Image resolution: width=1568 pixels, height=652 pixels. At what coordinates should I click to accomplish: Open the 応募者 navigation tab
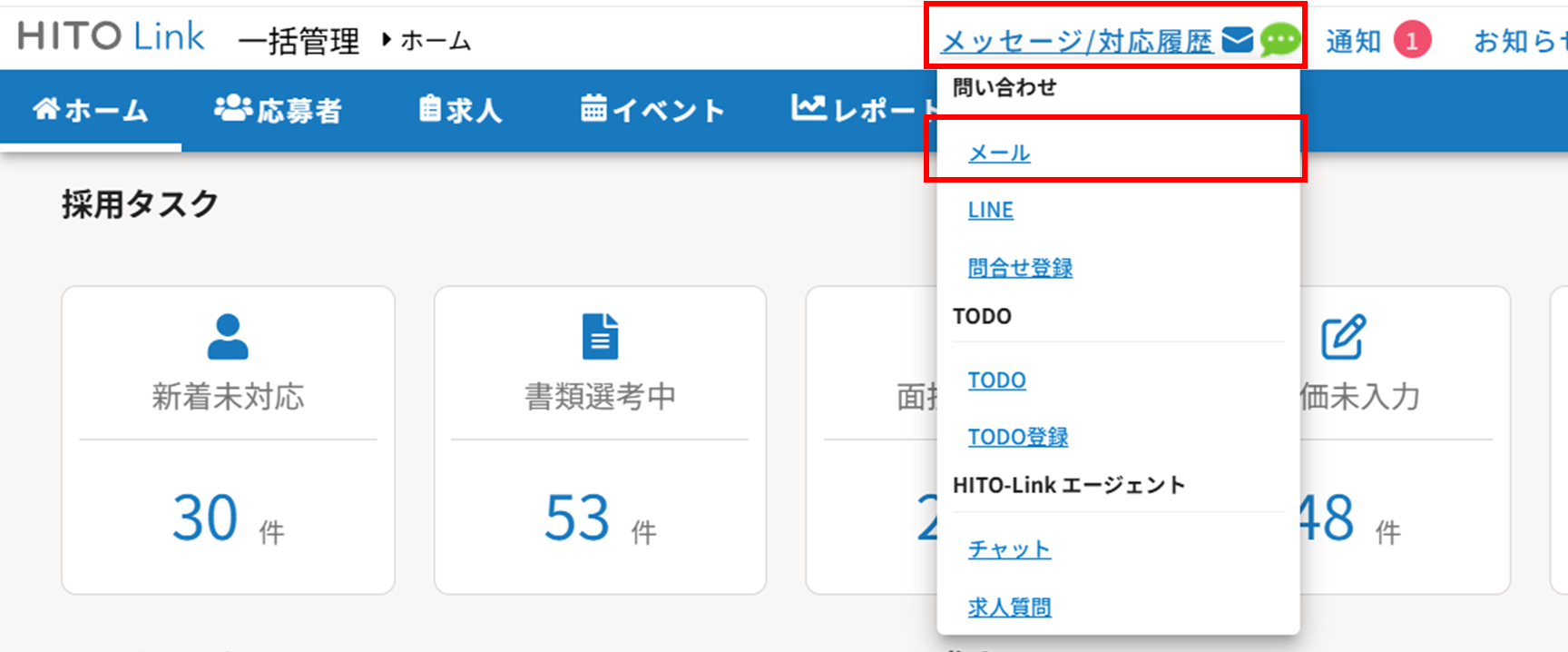click(278, 111)
